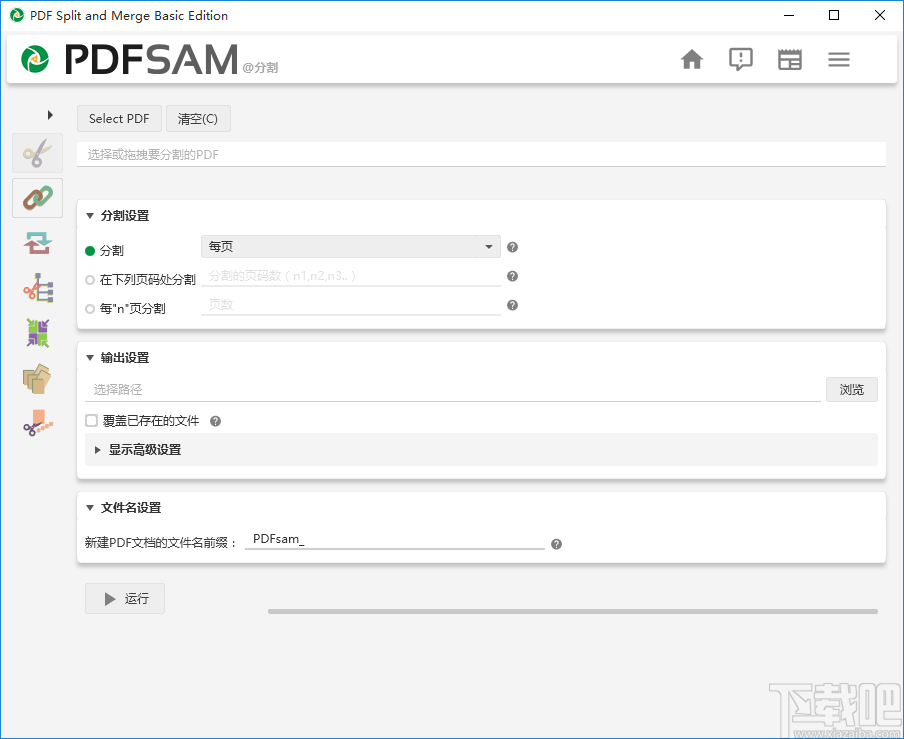Select the Rotate module icon
904x739 pixels.
(37, 242)
